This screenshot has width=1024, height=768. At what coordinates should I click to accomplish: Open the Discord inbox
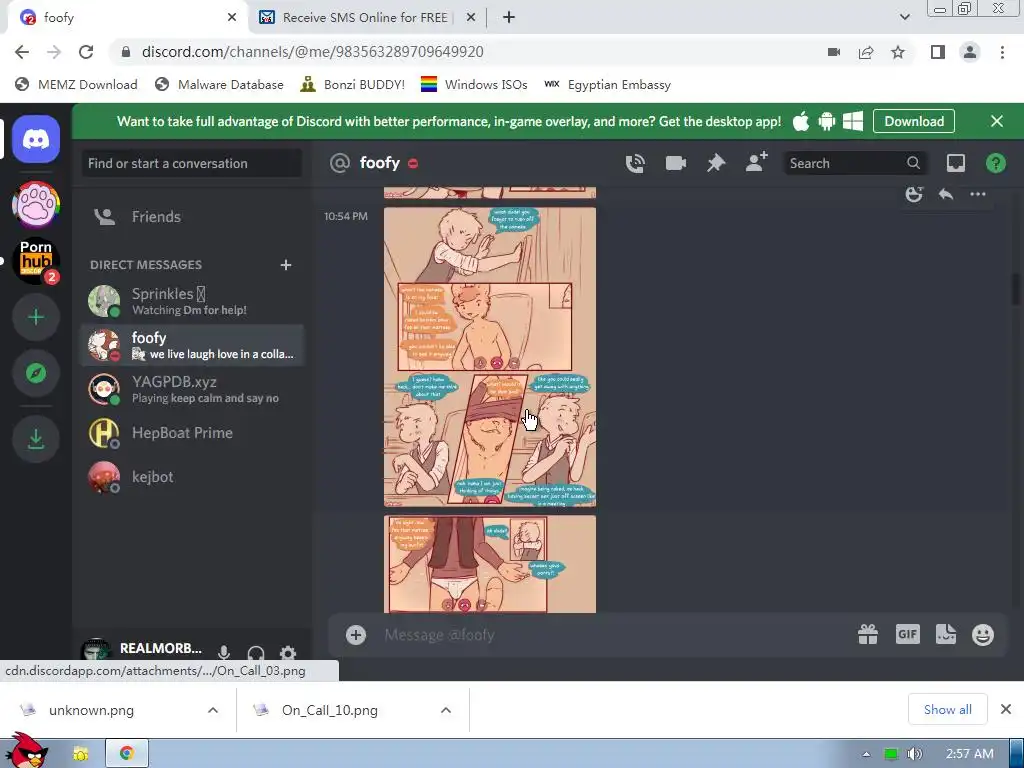point(955,163)
